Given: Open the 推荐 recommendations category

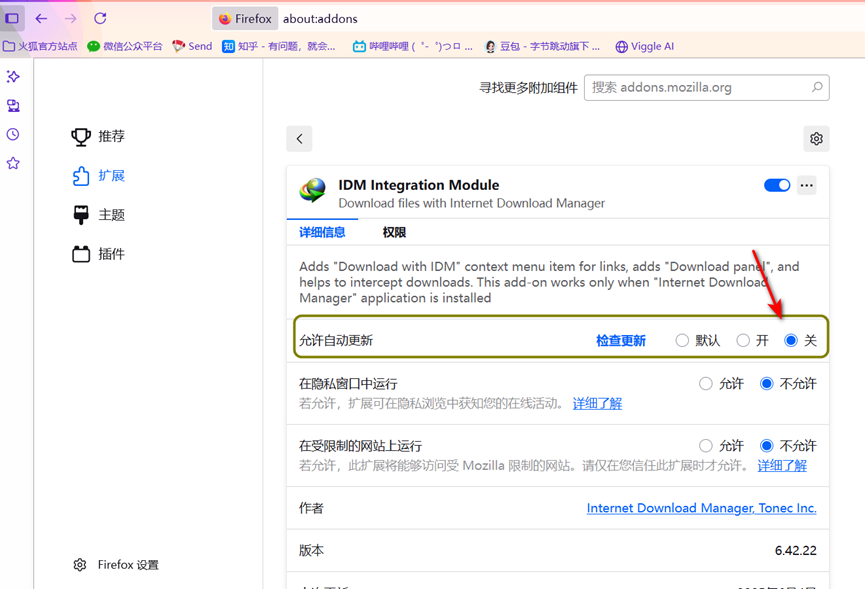Looking at the screenshot, I should tap(98, 136).
